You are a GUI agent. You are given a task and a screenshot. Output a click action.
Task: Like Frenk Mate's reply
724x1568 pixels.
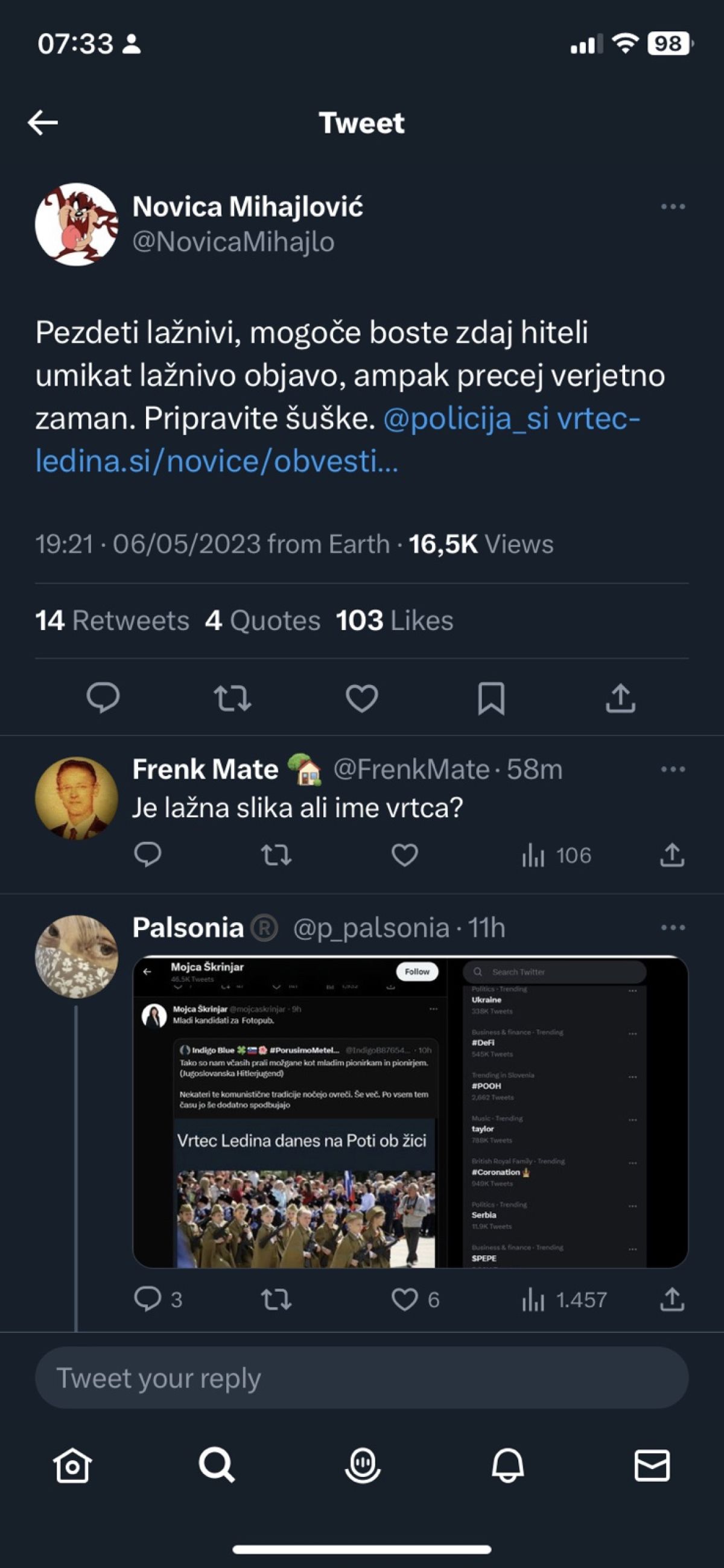tap(405, 855)
